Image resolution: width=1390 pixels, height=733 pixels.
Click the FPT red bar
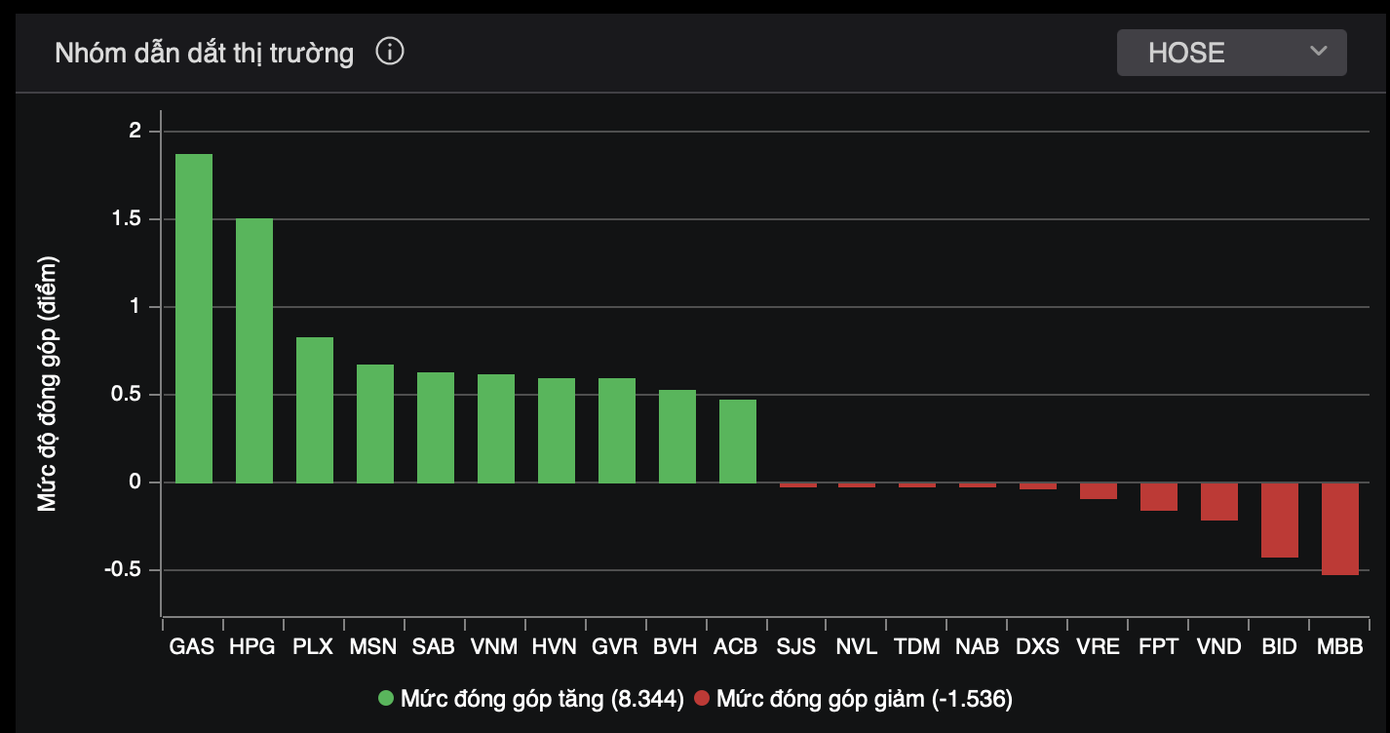point(1158,497)
